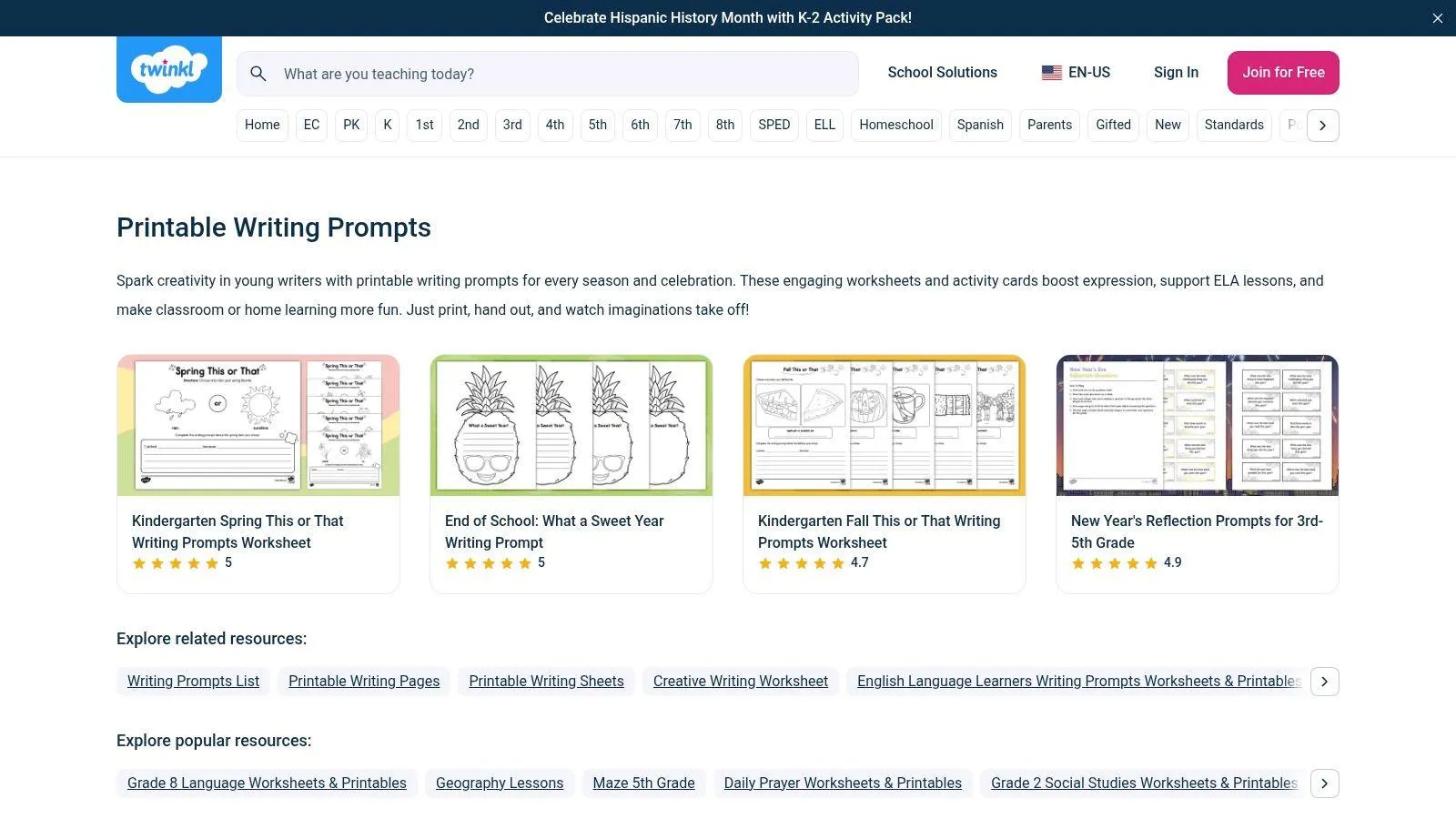Image resolution: width=1456 pixels, height=819 pixels.
Task: Open the Parents category
Action: coord(1049,126)
